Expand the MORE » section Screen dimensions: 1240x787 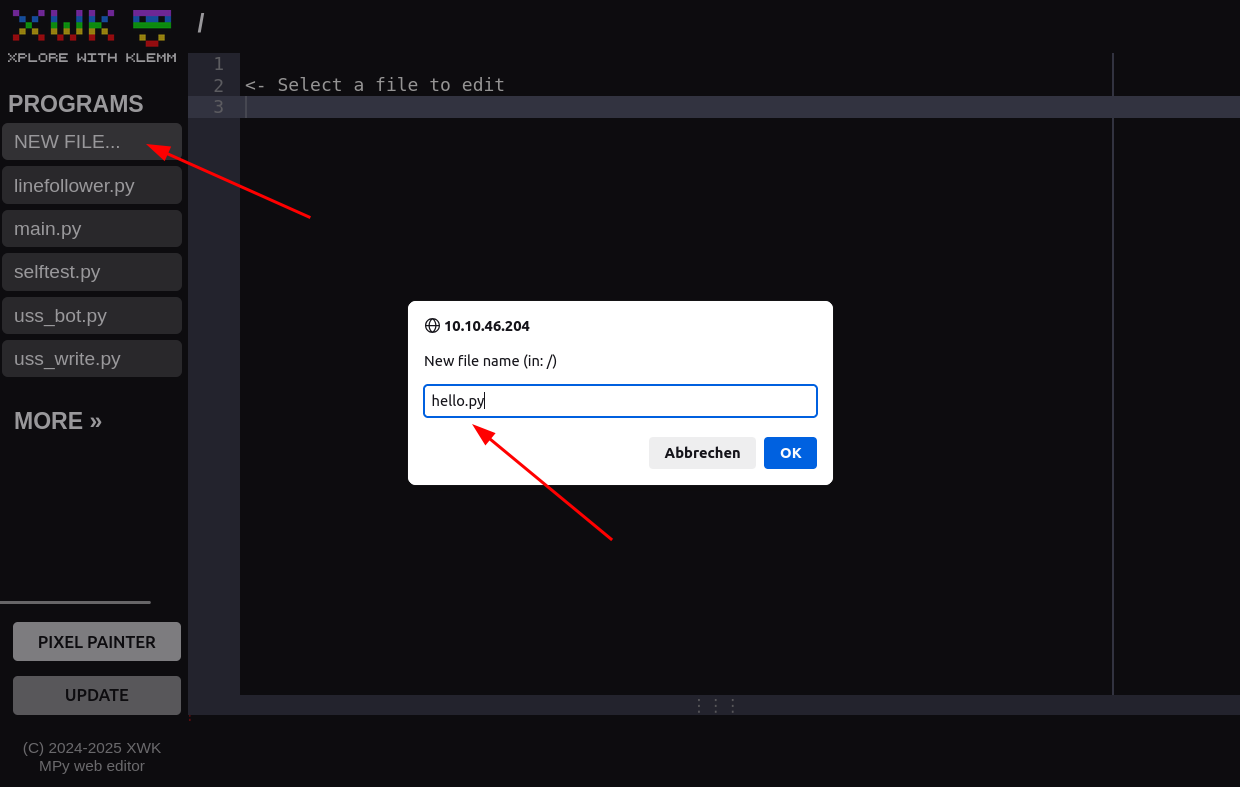pos(58,421)
